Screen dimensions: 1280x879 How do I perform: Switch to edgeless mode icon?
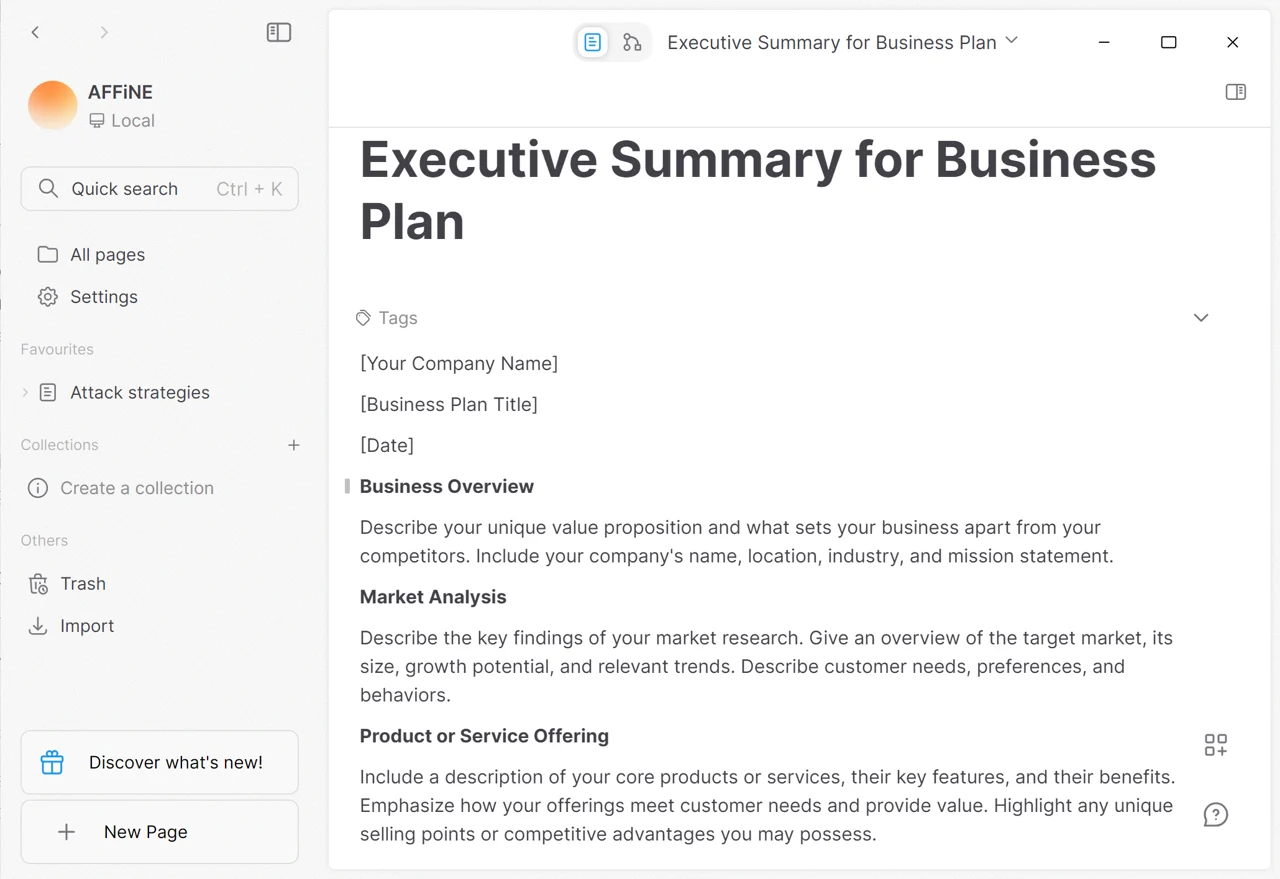coord(632,42)
